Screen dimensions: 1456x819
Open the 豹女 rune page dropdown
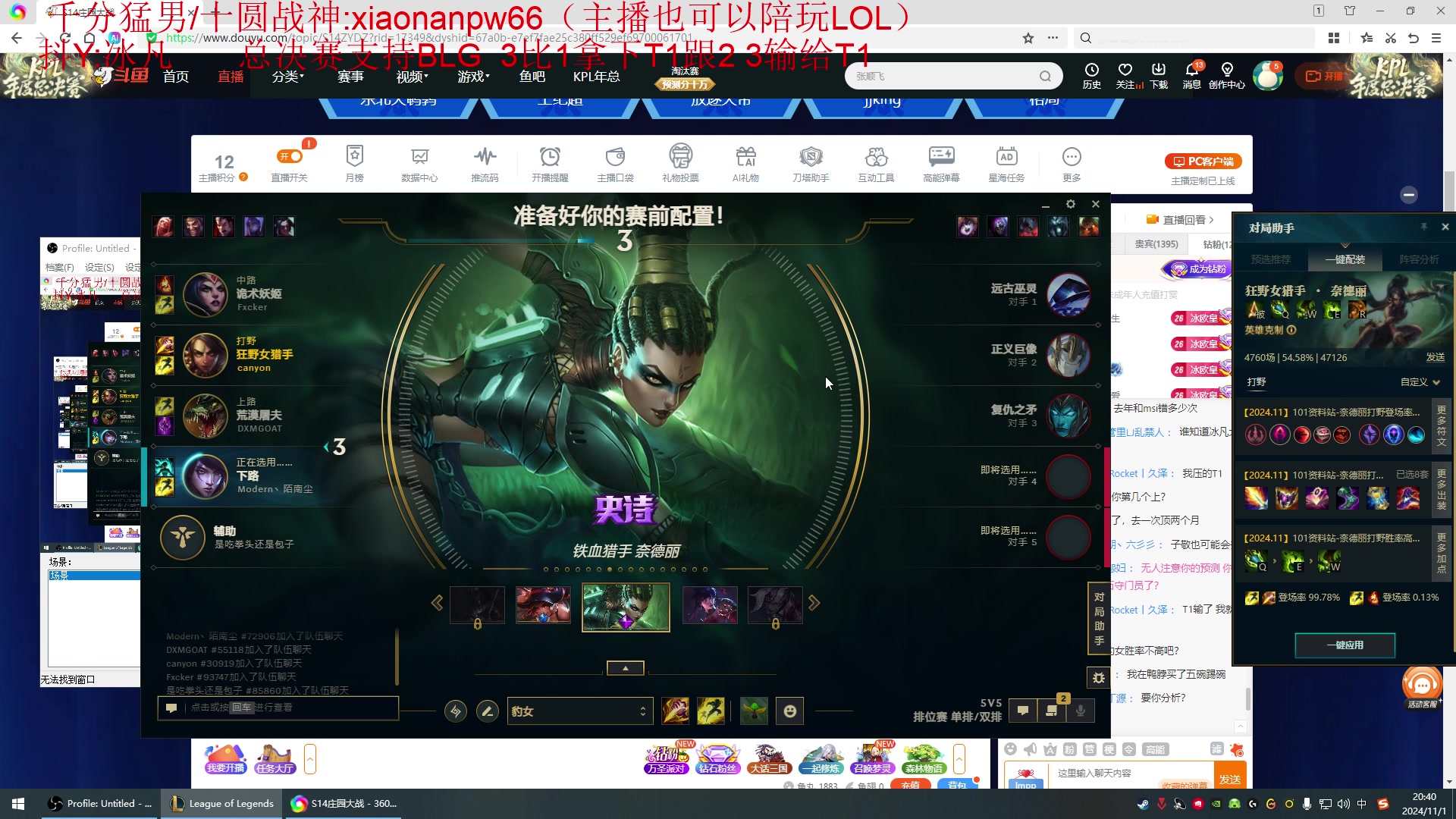579,711
